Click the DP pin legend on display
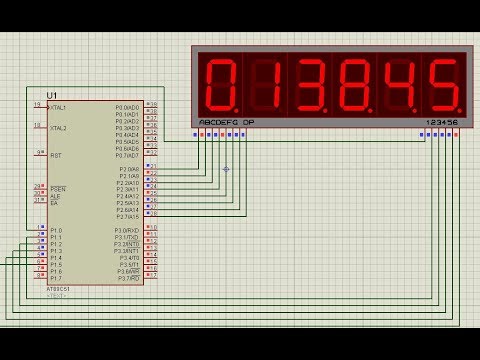 click(249, 122)
